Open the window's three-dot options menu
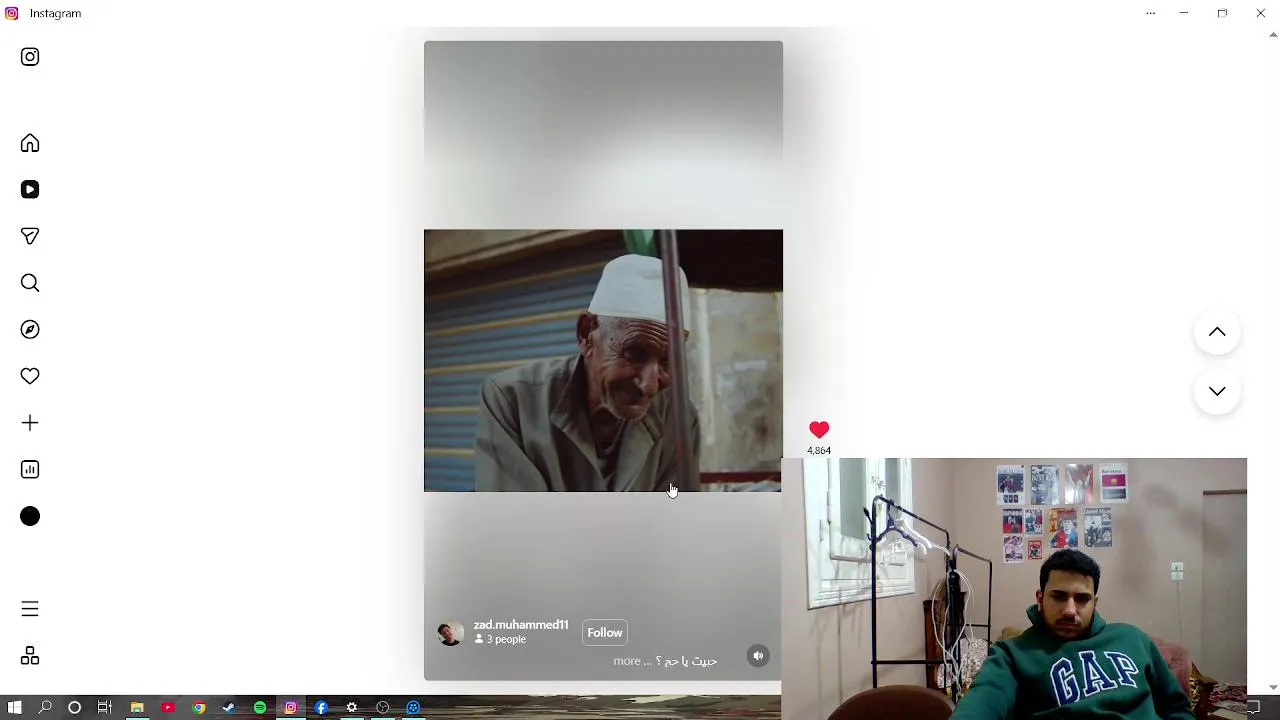The height and width of the screenshot is (720, 1280). point(1151,13)
